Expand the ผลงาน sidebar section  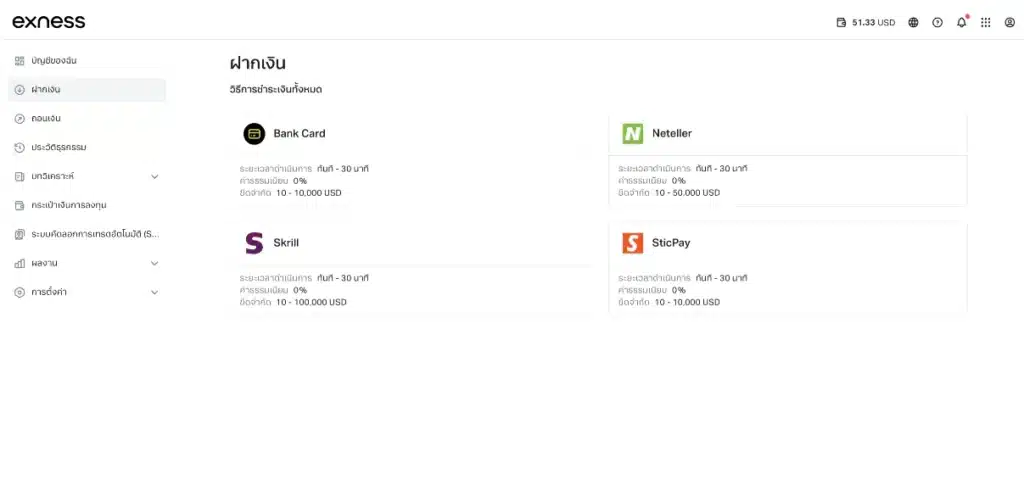click(x=154, y=263)
